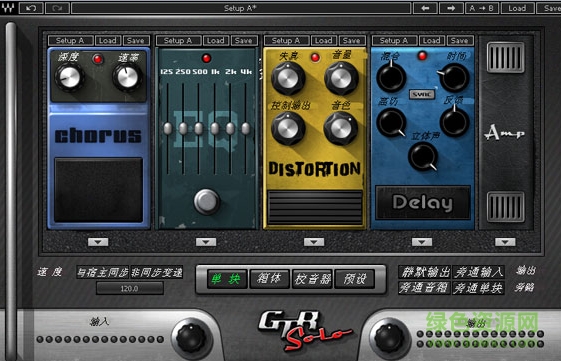Click the undo arrow in top bar
The height and width of the screenshot is (361, 561).
[31, 8]
